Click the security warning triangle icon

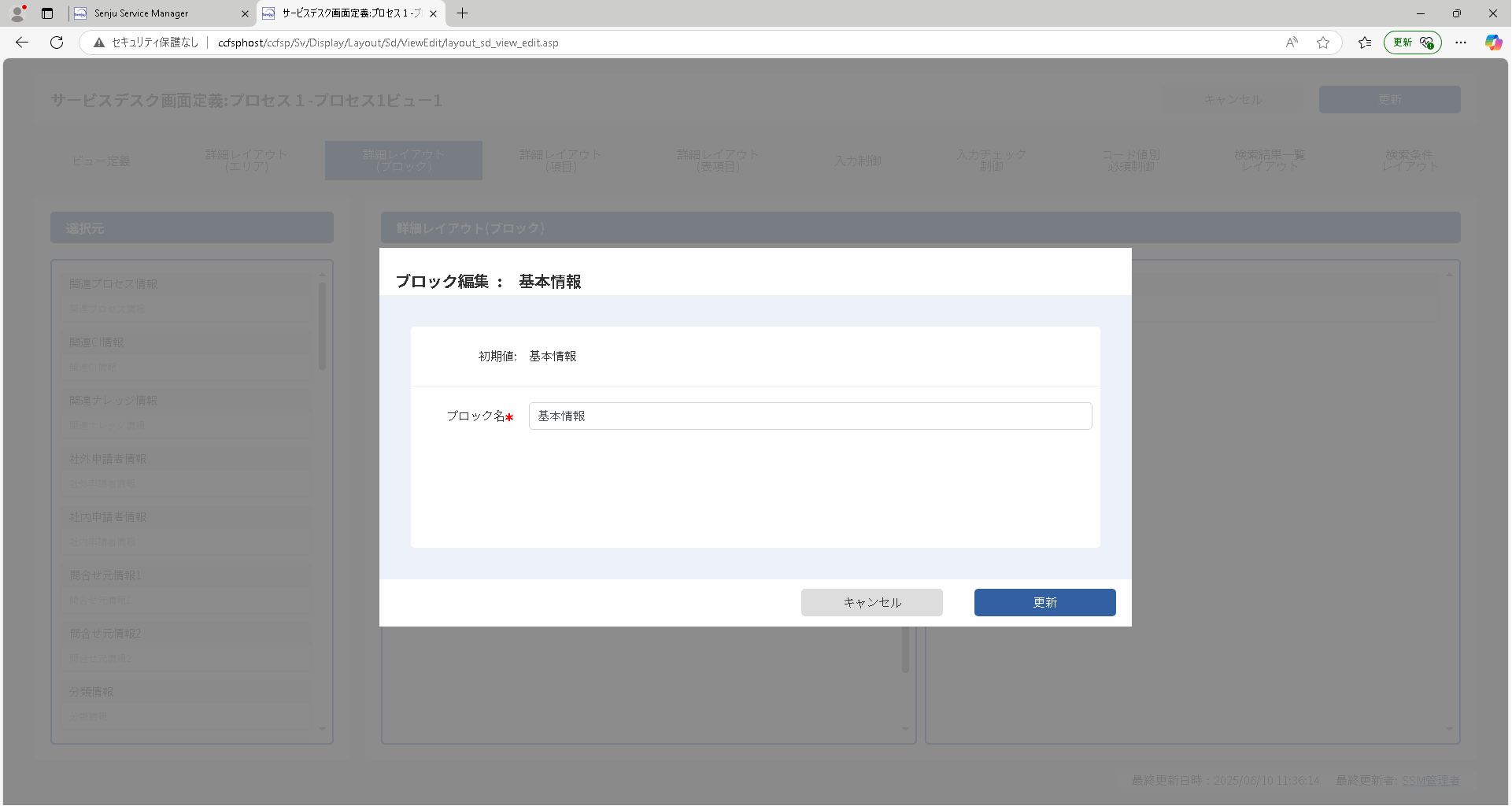click(99, 43)
